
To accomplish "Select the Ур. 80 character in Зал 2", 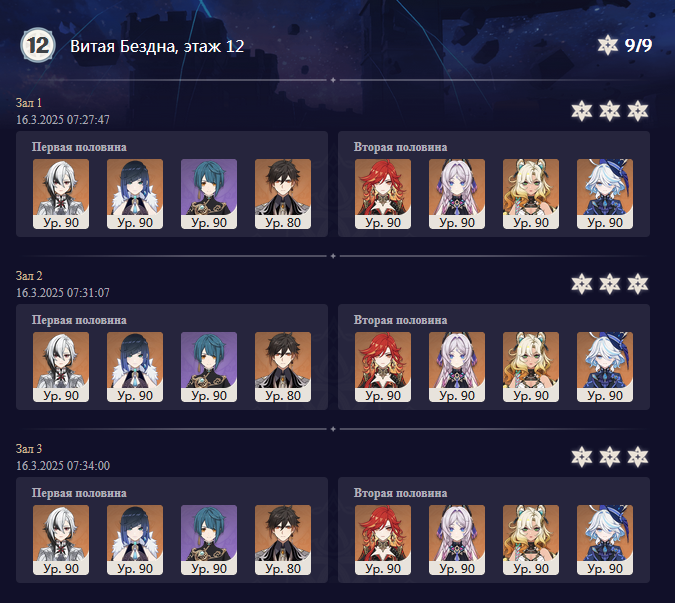I will click(x=283, y=367).
